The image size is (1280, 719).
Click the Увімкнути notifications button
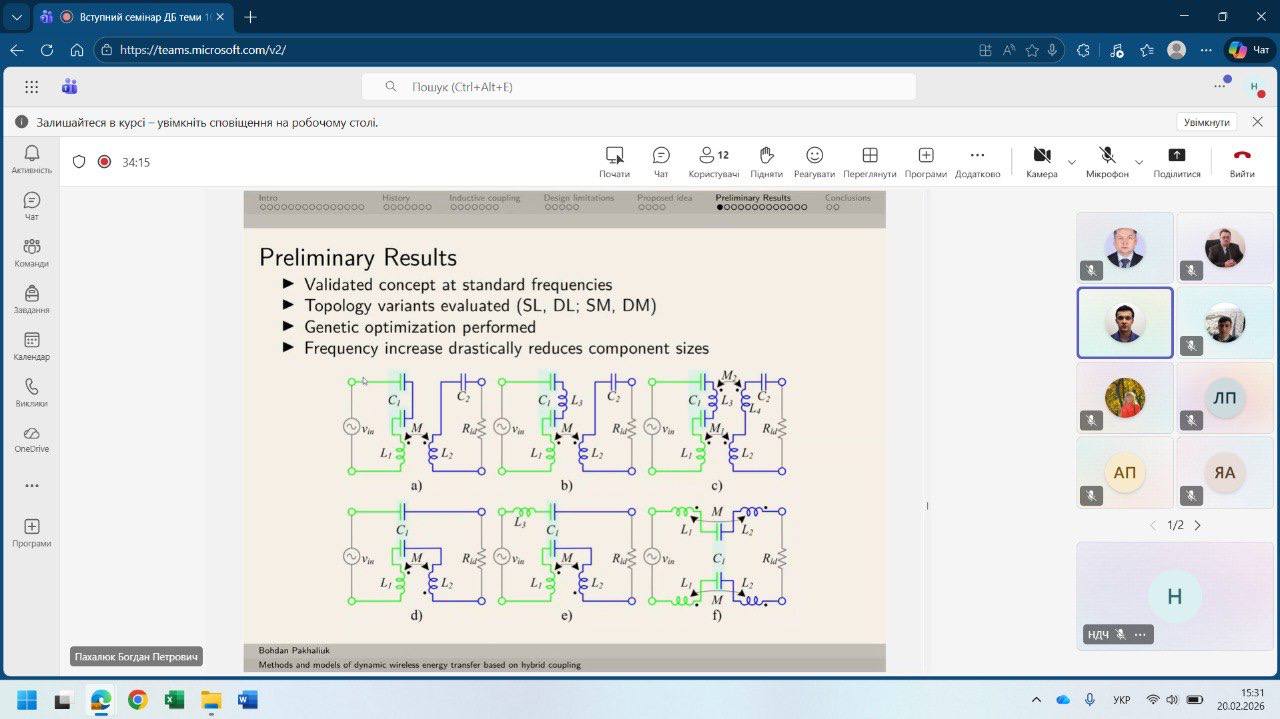[x=1206, y=122]
